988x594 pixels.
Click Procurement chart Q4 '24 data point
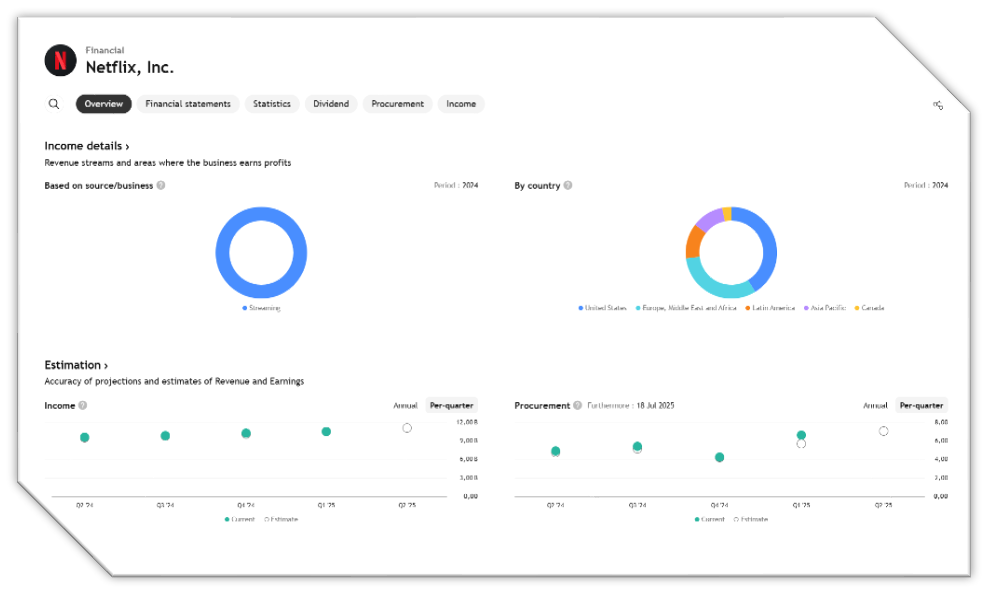click(720, 457)
